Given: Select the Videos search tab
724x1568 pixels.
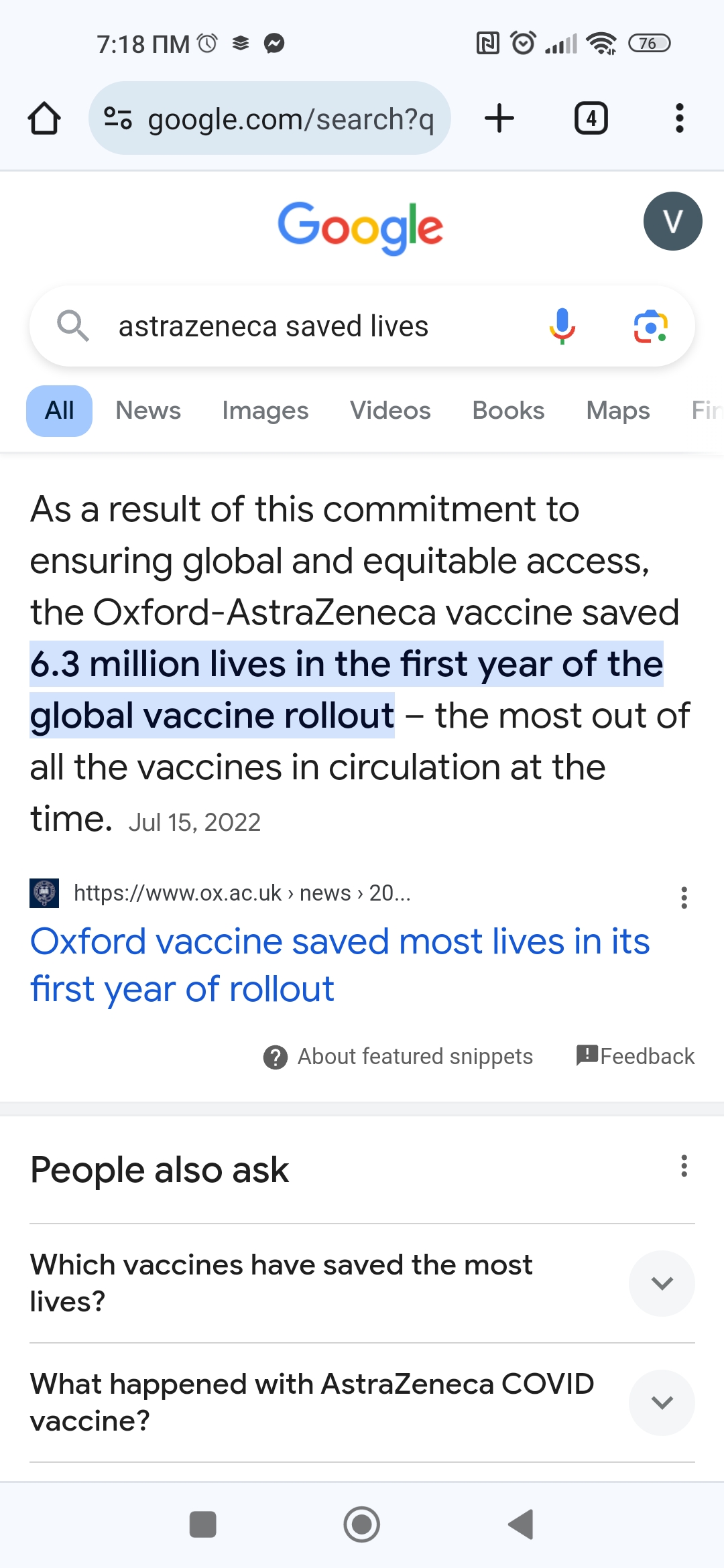Looking at the screenshot, I should pos(390,411).
